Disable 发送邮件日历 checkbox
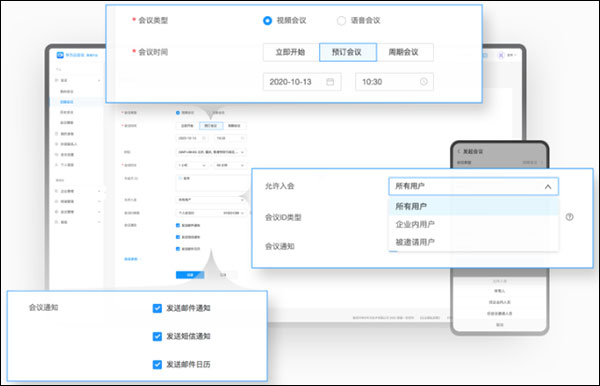Image resolution: width=600 pixels, height=386 pixels. click(157, 365)
